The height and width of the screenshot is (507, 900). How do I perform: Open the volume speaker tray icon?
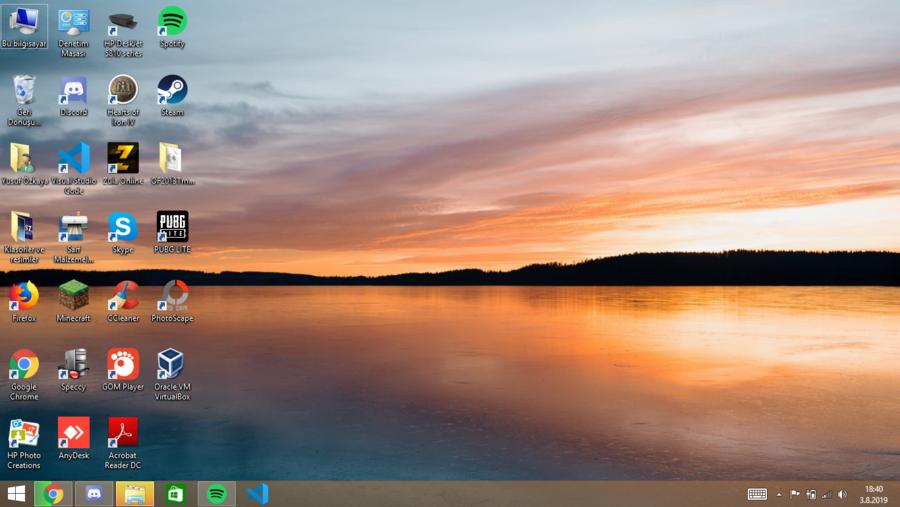pos(842,494)
